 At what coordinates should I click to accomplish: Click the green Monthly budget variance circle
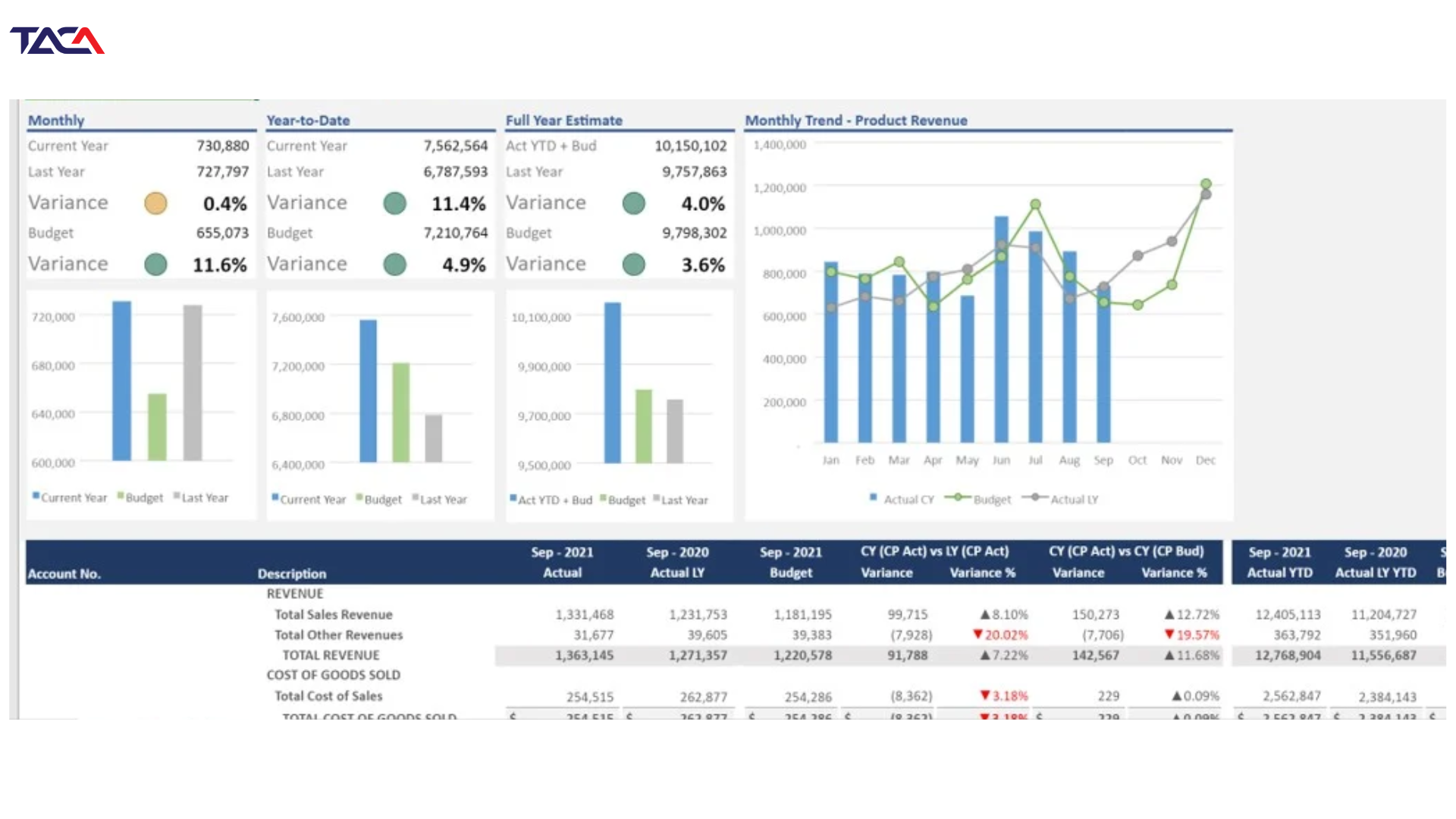point(155,265)
